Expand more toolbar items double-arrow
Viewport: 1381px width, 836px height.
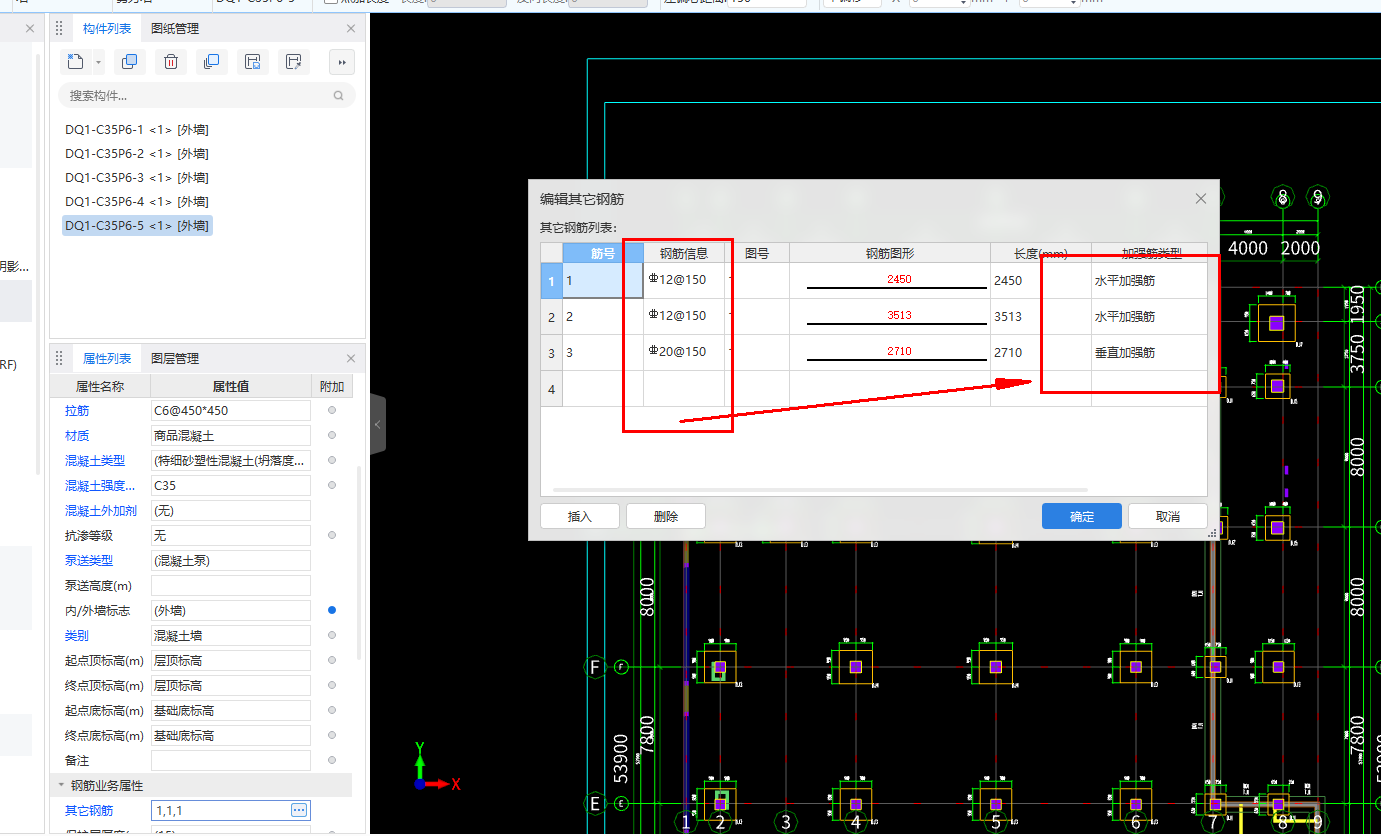342,62
